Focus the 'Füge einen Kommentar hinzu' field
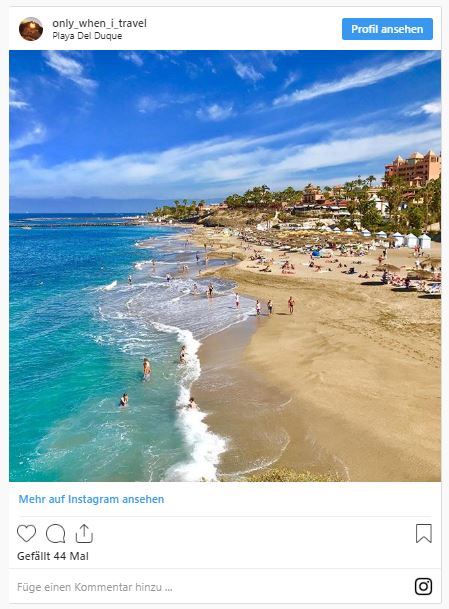Screen dimensions: 449x609 pos(210,587)
